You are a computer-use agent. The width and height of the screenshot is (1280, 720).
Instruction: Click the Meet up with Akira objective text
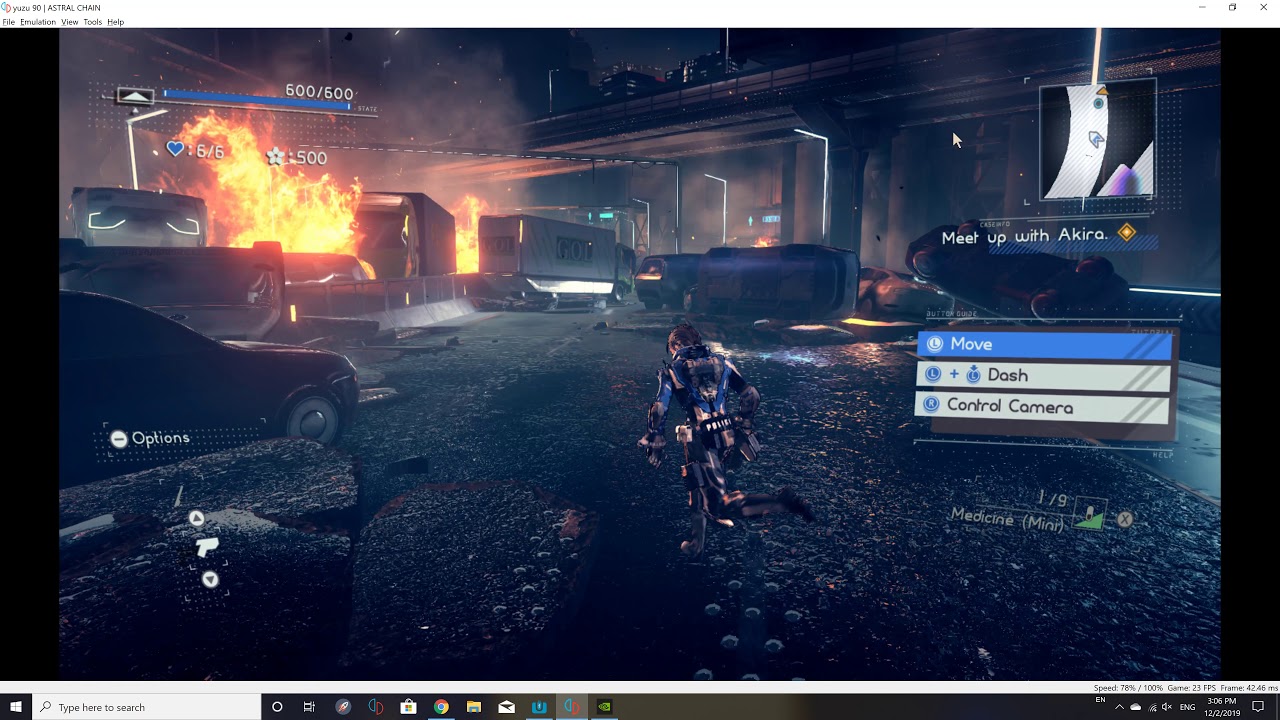click(1025, 236)
